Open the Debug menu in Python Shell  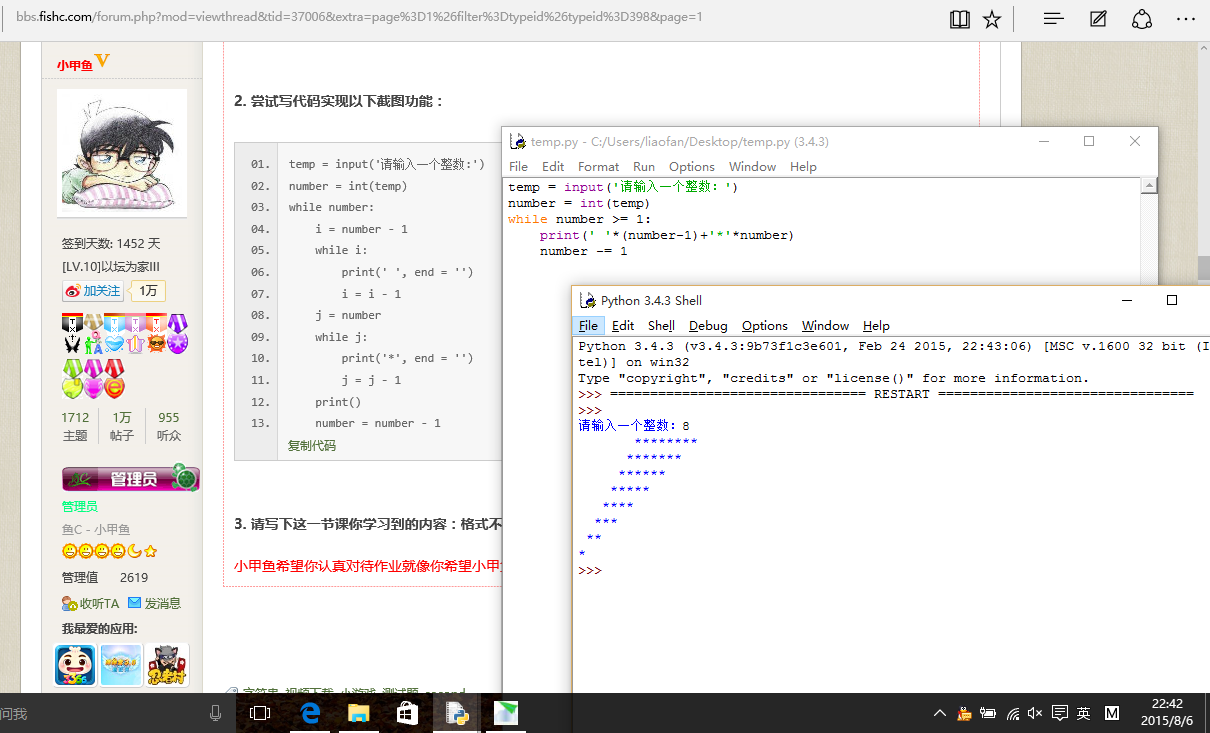[707, 325]
